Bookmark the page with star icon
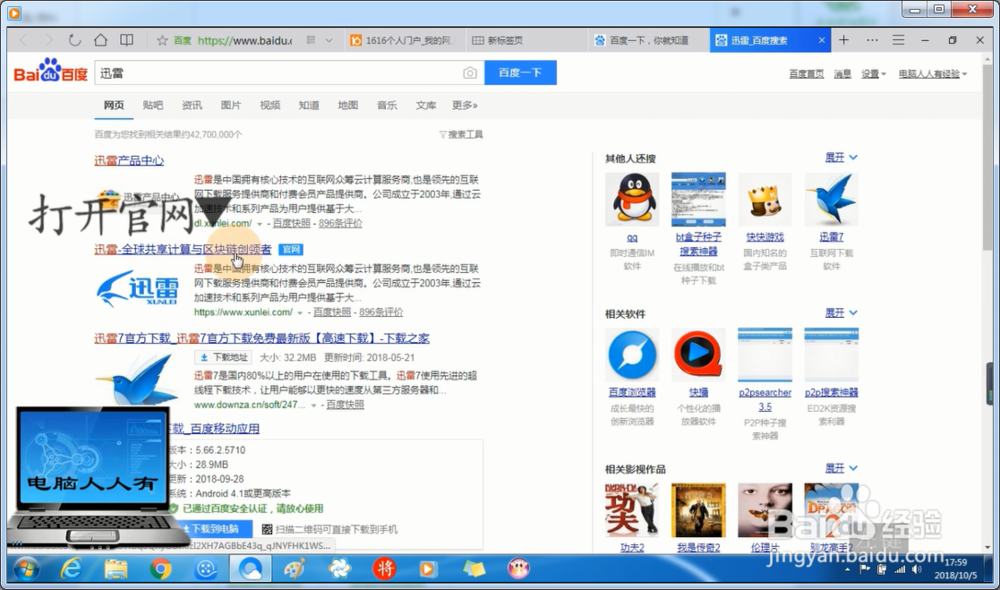 point(162,41)
